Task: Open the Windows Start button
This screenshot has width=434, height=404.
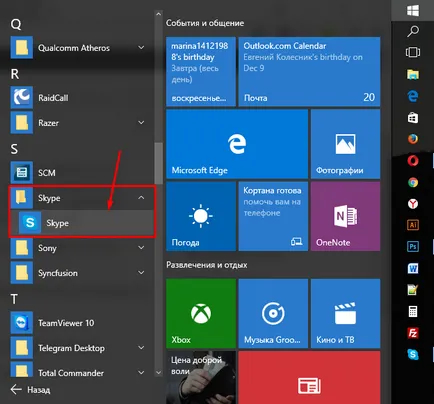Action: pos(413,10)
